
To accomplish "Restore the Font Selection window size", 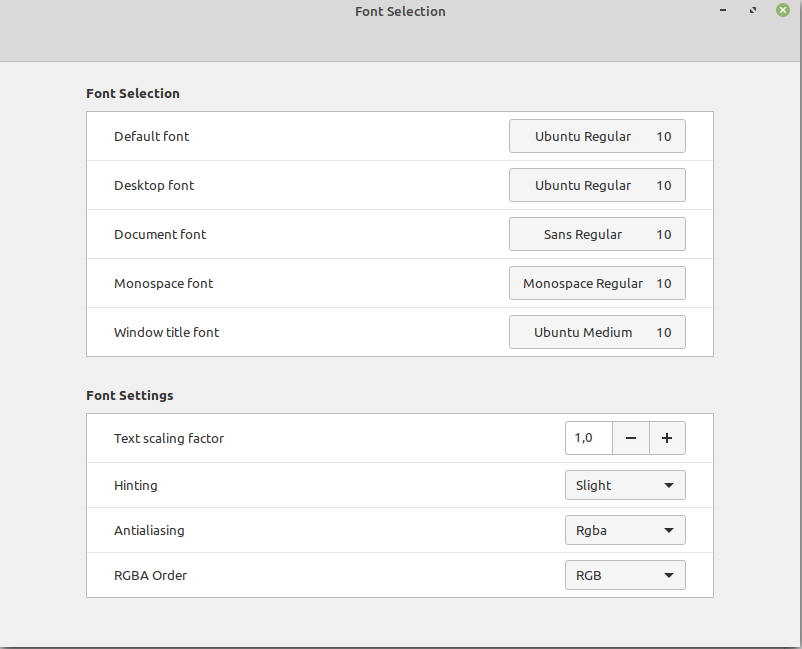I will (x=753, y=10).
